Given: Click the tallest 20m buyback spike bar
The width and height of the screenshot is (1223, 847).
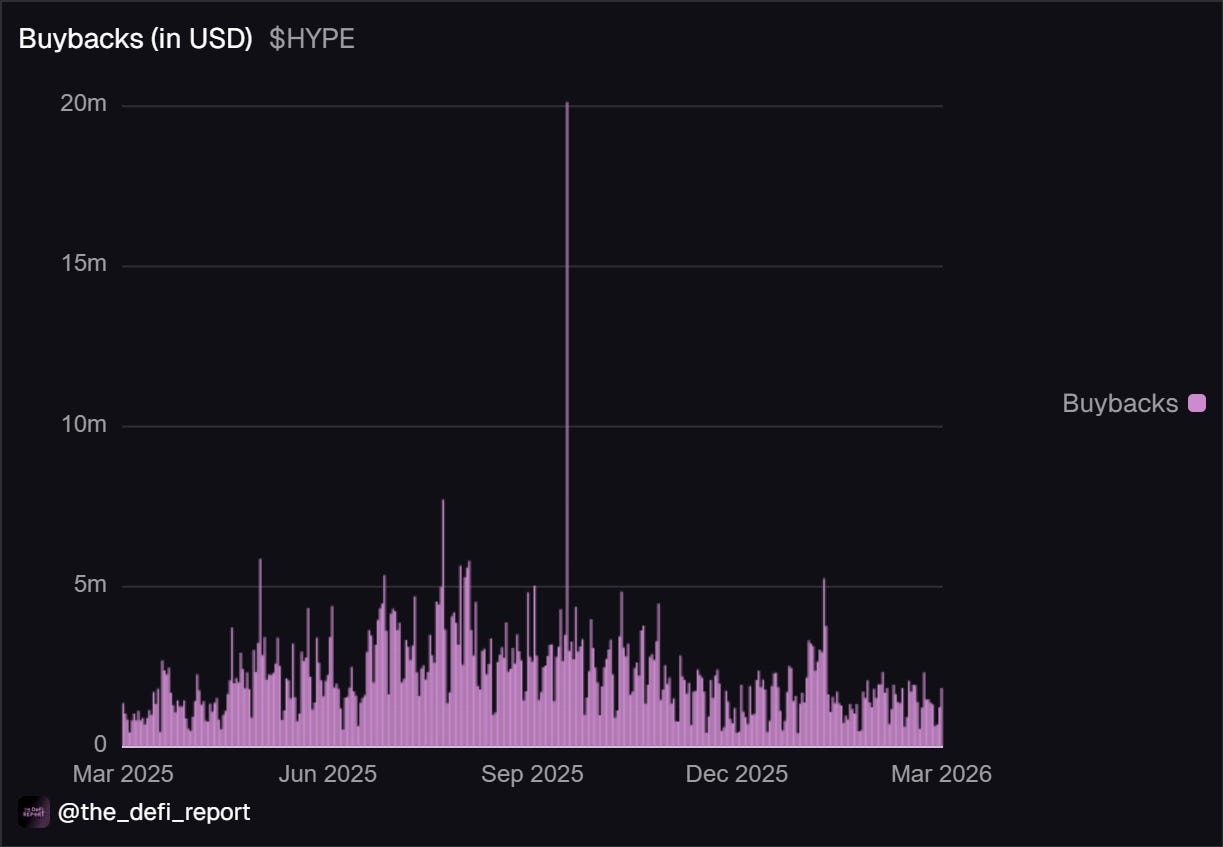Looking at the screenshot, I should (567, 424).
